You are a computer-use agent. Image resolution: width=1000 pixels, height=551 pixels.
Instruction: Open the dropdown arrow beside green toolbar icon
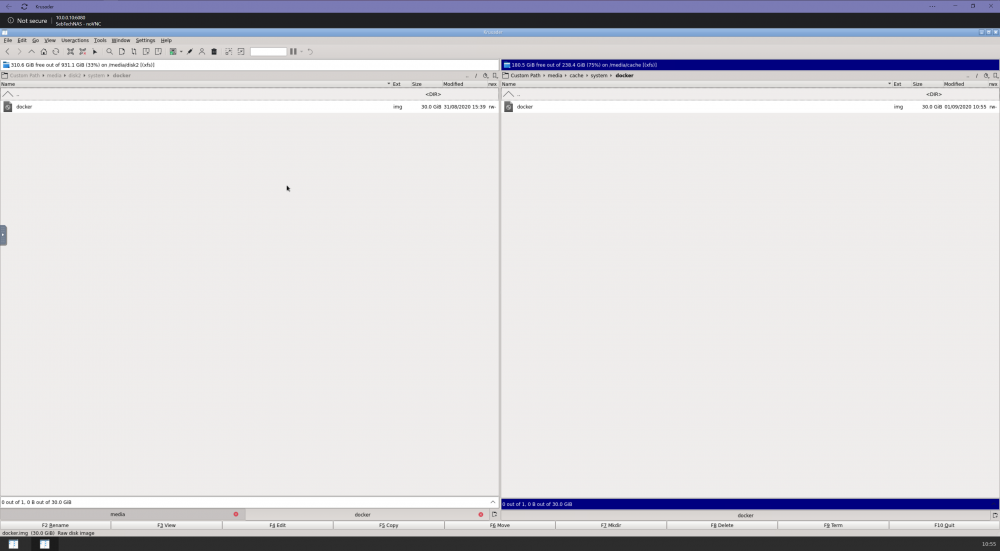[181, 52]
